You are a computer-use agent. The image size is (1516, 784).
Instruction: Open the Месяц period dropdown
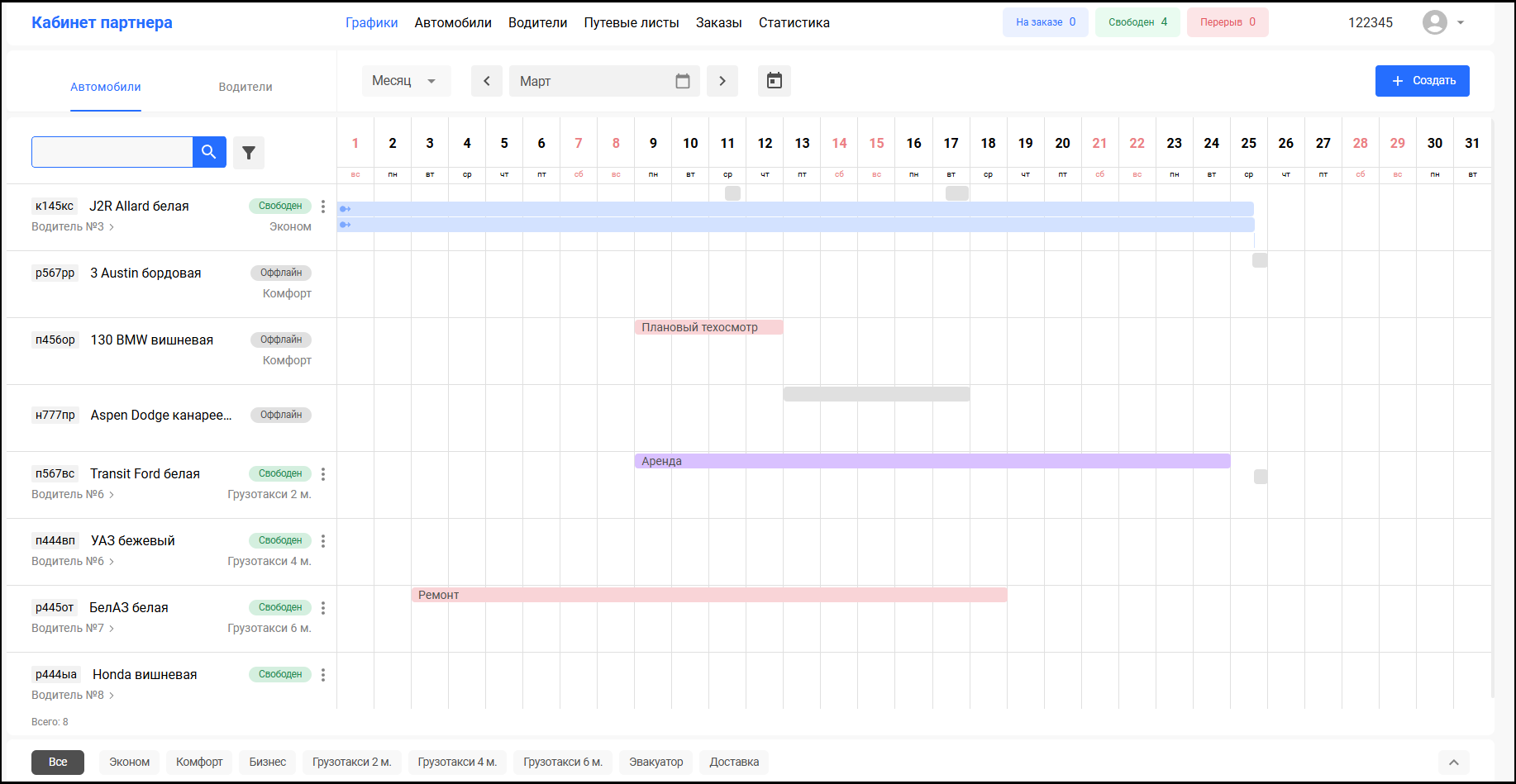(x=406, y=81)
